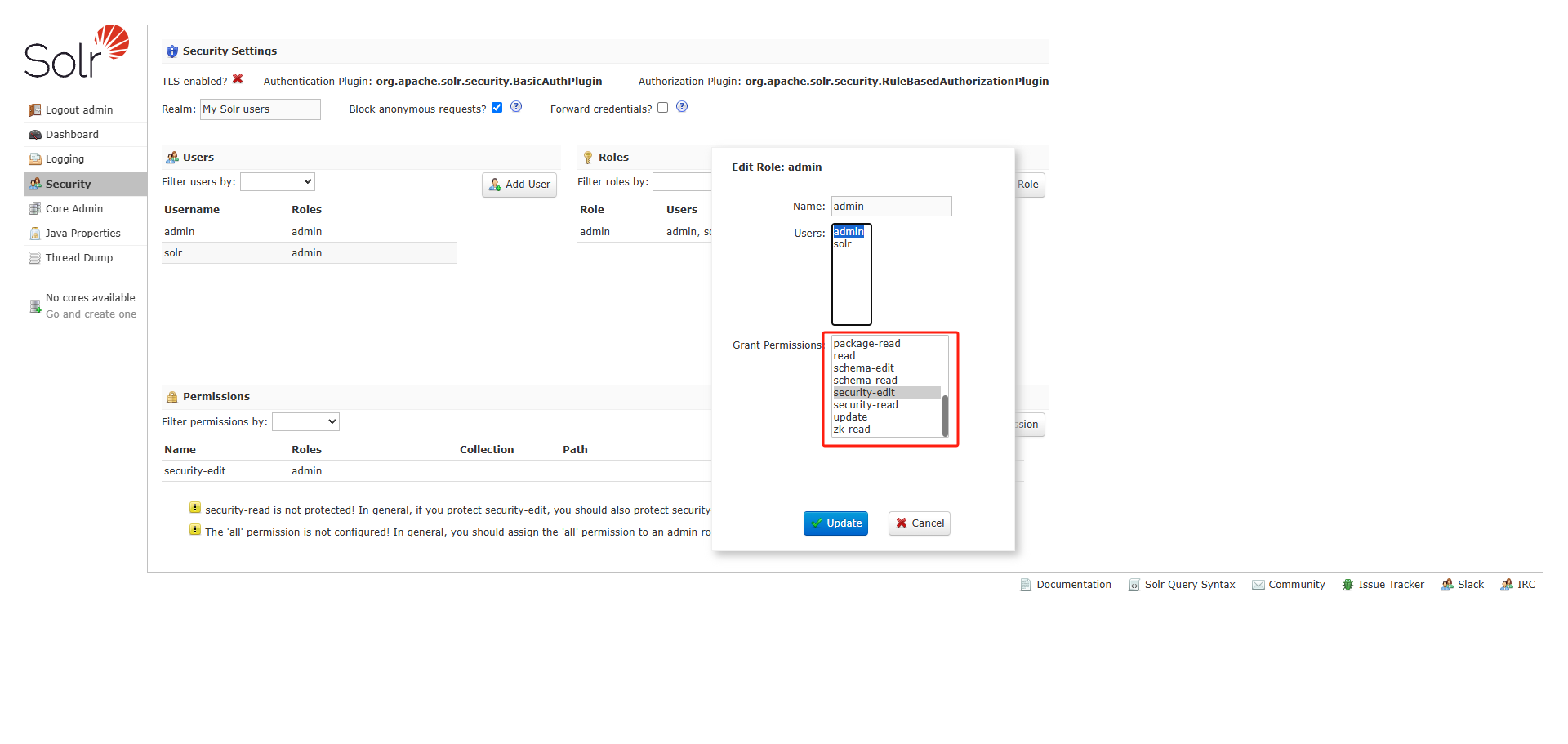Click the security-read warning icon
This screenshot has width=1568, height=744.
[x=195, y=508]
